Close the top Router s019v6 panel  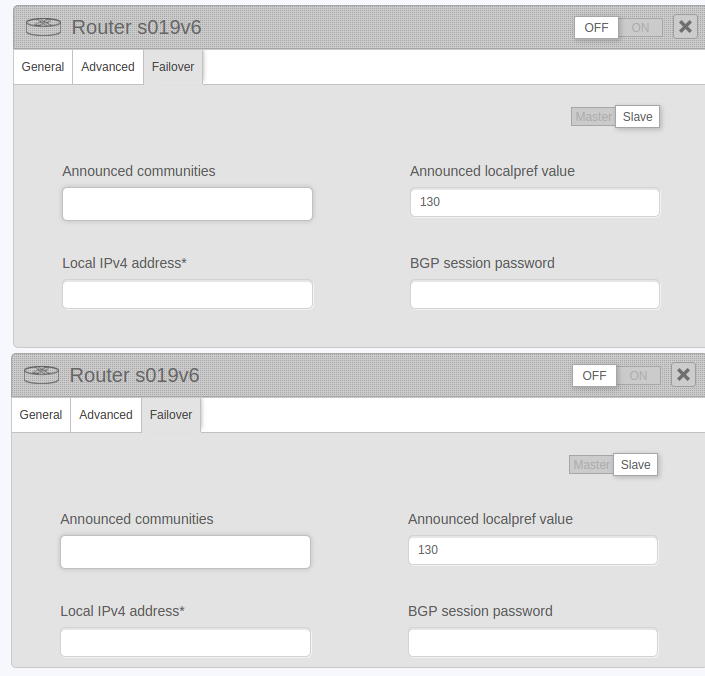pyautogui.click(x=685, y=27)
